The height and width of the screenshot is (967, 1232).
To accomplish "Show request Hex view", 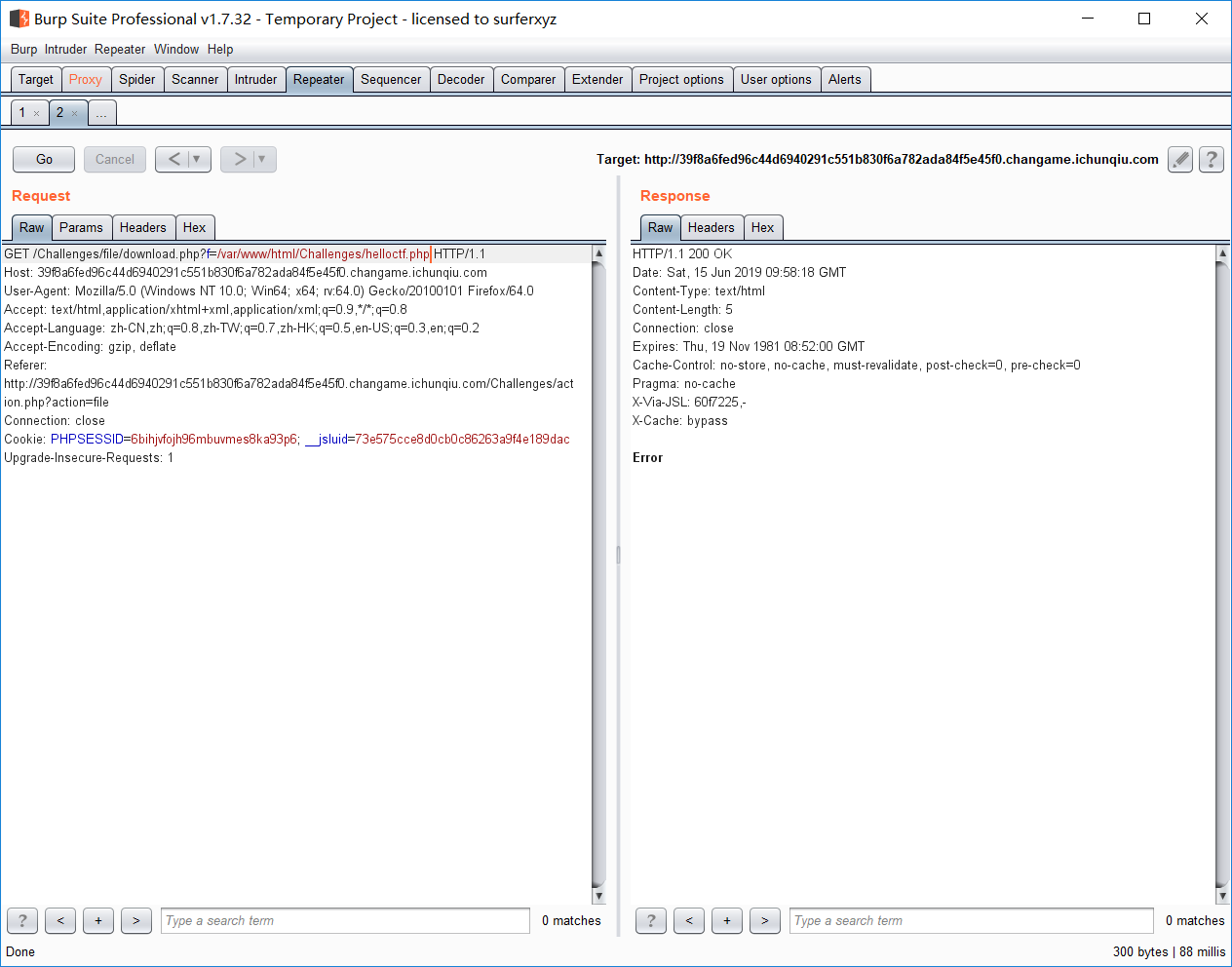I will click(x=195, y=227).
